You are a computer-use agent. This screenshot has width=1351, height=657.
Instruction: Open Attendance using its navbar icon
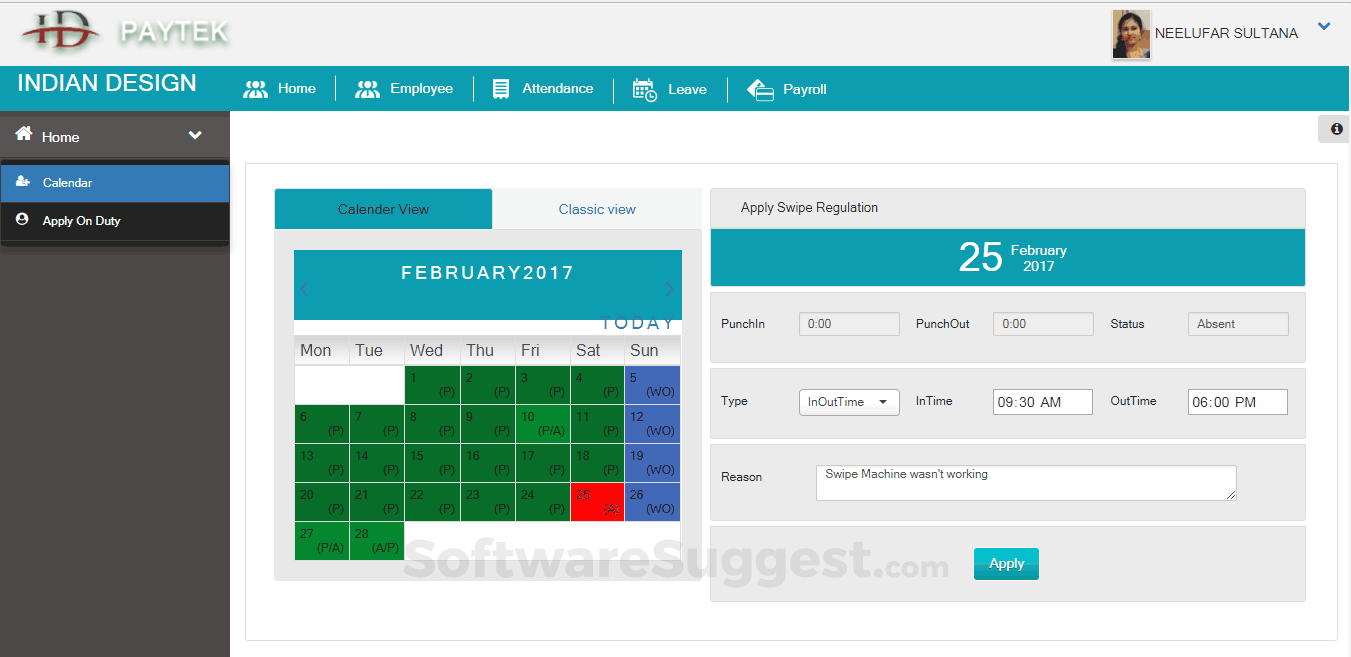pos(501,88)
